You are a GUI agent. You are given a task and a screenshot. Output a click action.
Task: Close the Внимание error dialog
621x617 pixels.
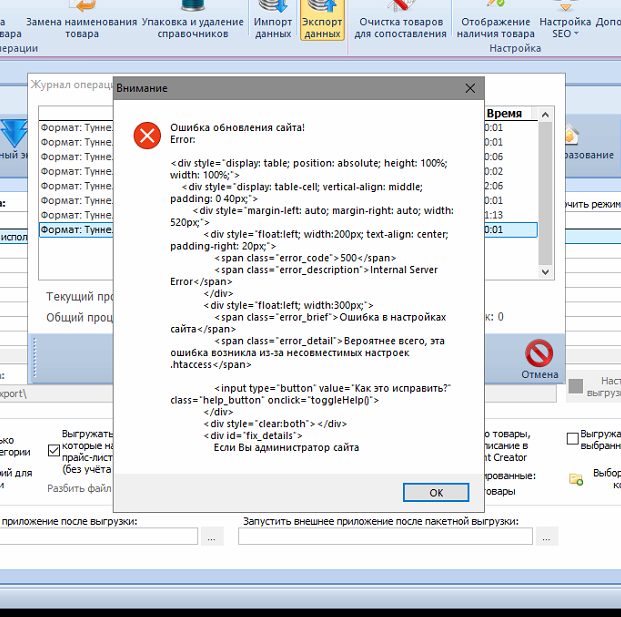point(470,88)
